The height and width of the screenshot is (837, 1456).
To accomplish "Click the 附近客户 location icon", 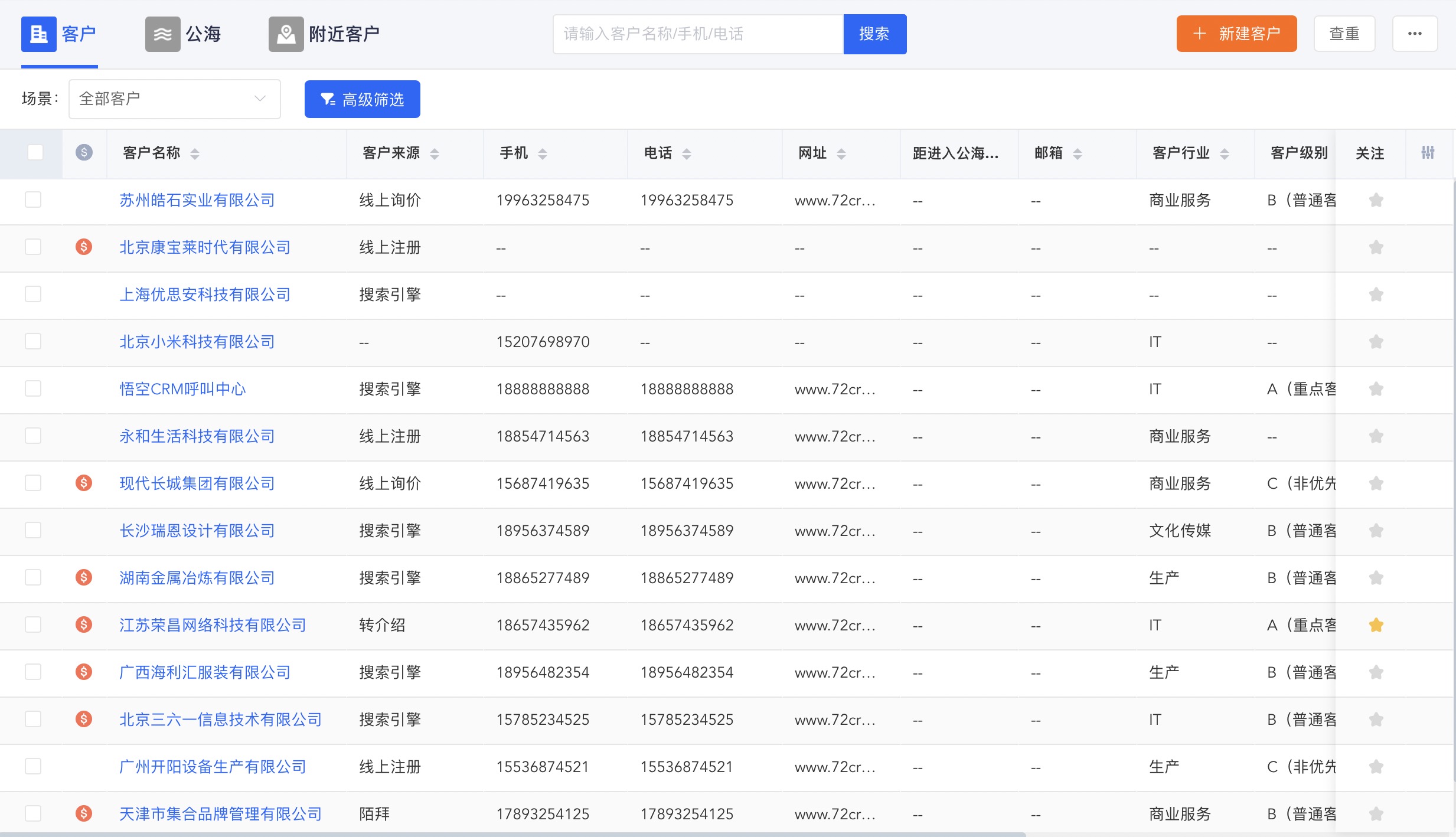I will [286, 34].
